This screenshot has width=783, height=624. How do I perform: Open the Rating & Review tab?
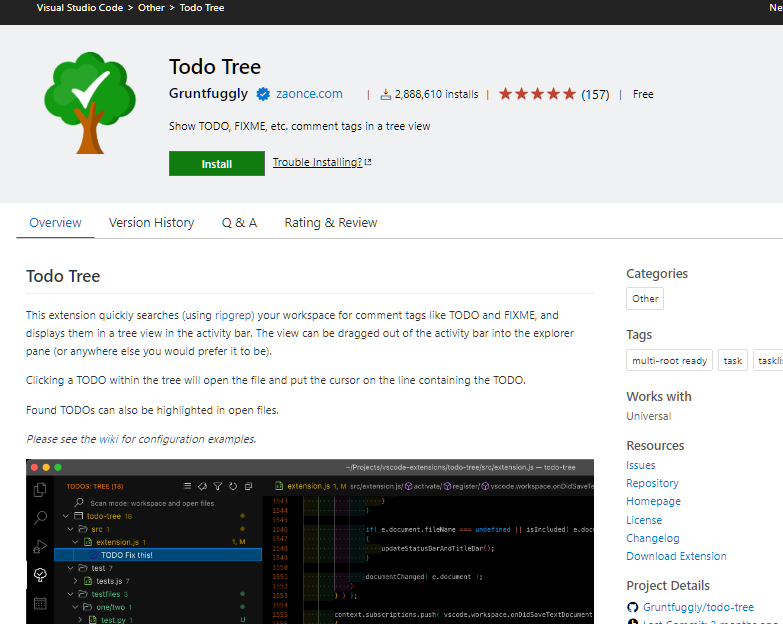[330, 223]
